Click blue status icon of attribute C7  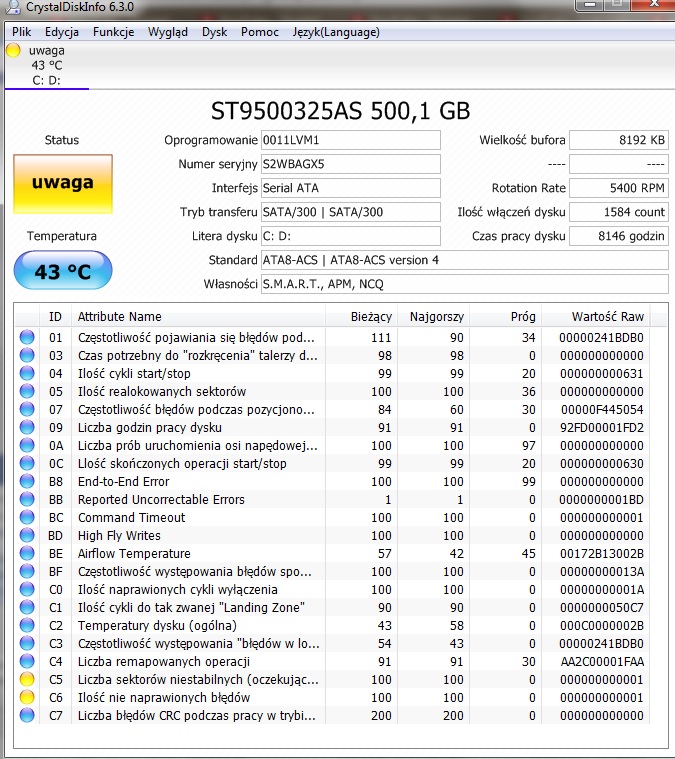point(27,715)
